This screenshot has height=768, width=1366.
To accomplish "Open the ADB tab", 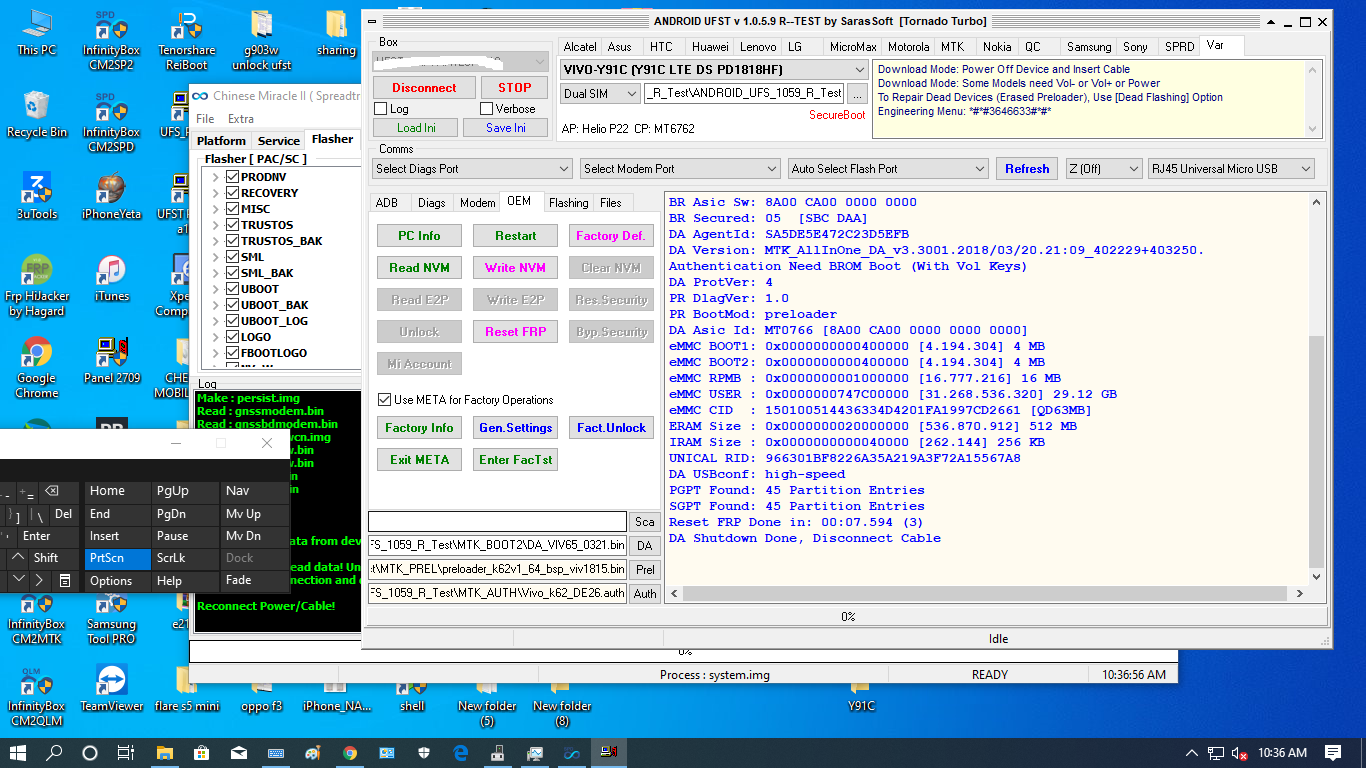I will pyautogui.click(x=387, y=203).
